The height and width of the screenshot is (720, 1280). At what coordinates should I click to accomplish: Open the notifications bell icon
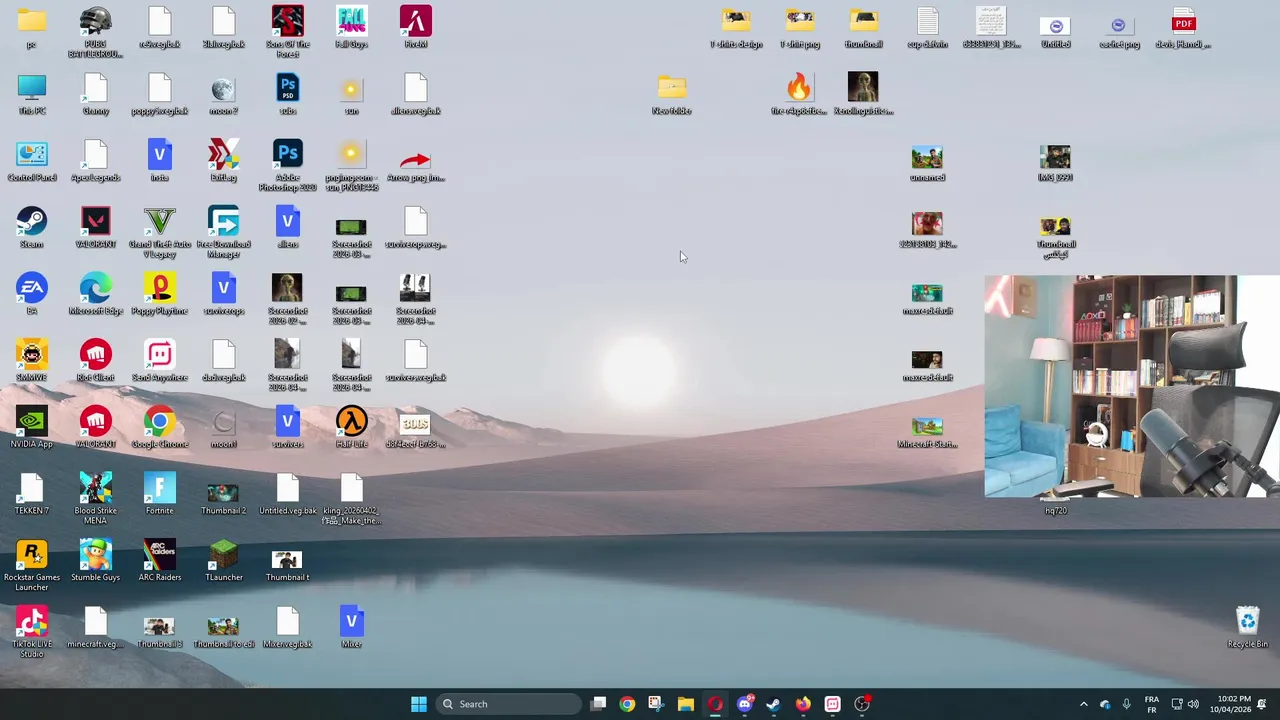point(1262,704)
